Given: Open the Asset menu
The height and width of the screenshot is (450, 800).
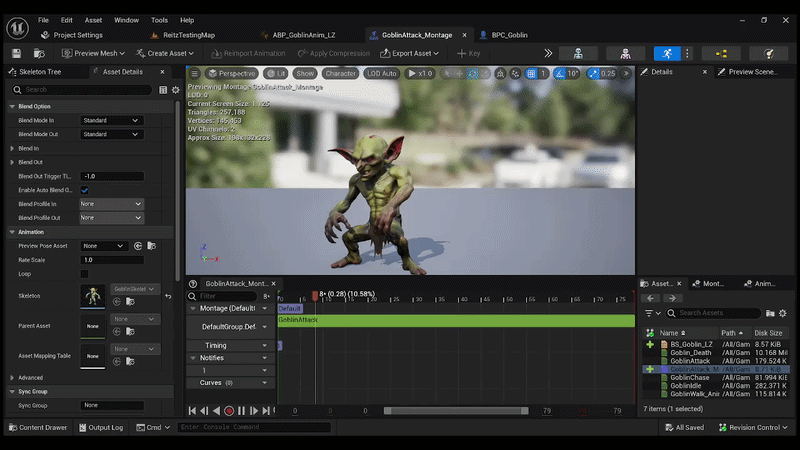Looking at the screenshot, I should [x=93, y=20].
